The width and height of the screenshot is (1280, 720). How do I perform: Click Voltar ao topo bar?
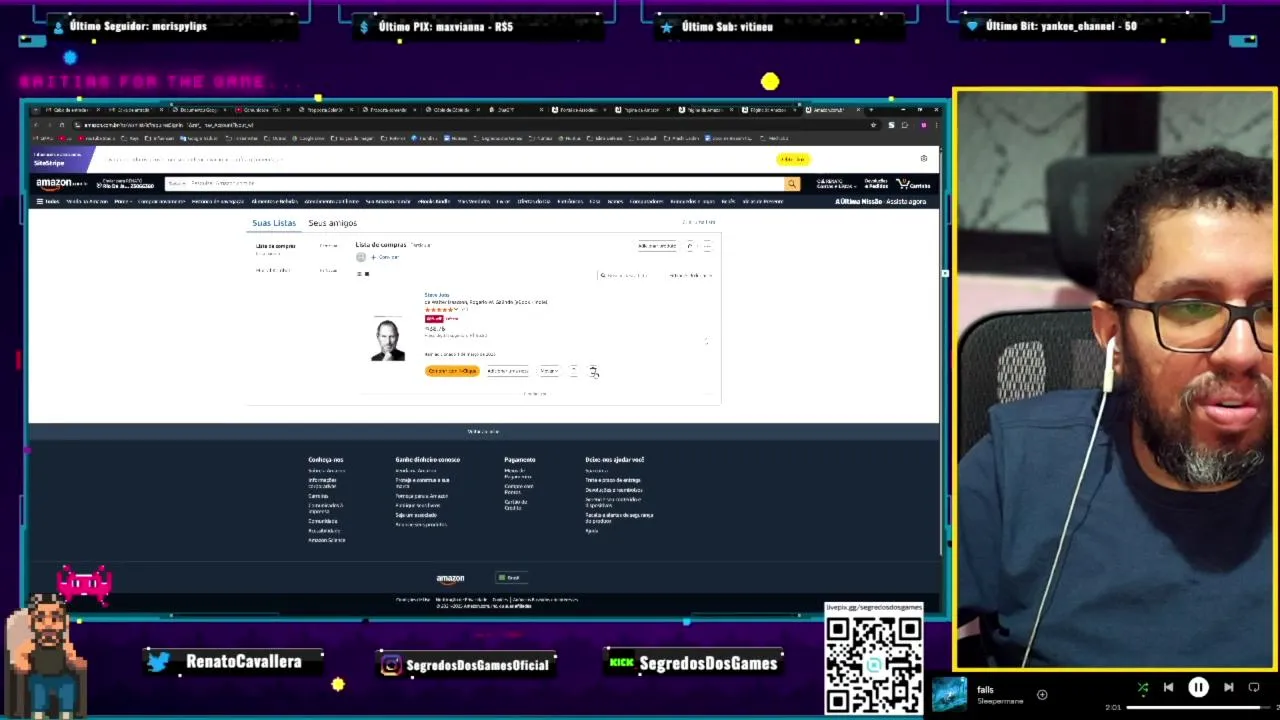pos(483,431)
